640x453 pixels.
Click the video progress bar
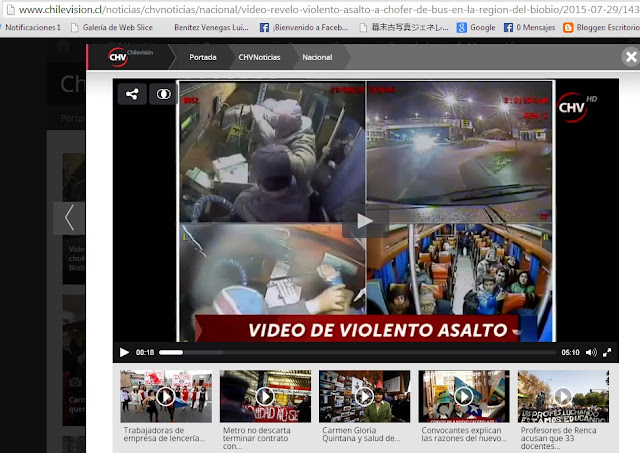coord(357,352)
